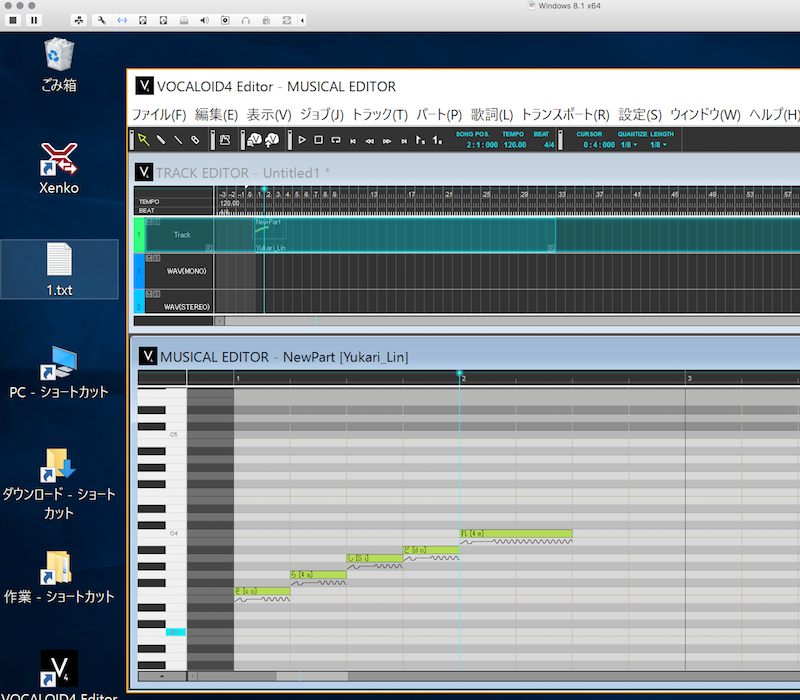Click the CURSOR value 0:4:000
The image size is (800, 700).
(599, 145)
